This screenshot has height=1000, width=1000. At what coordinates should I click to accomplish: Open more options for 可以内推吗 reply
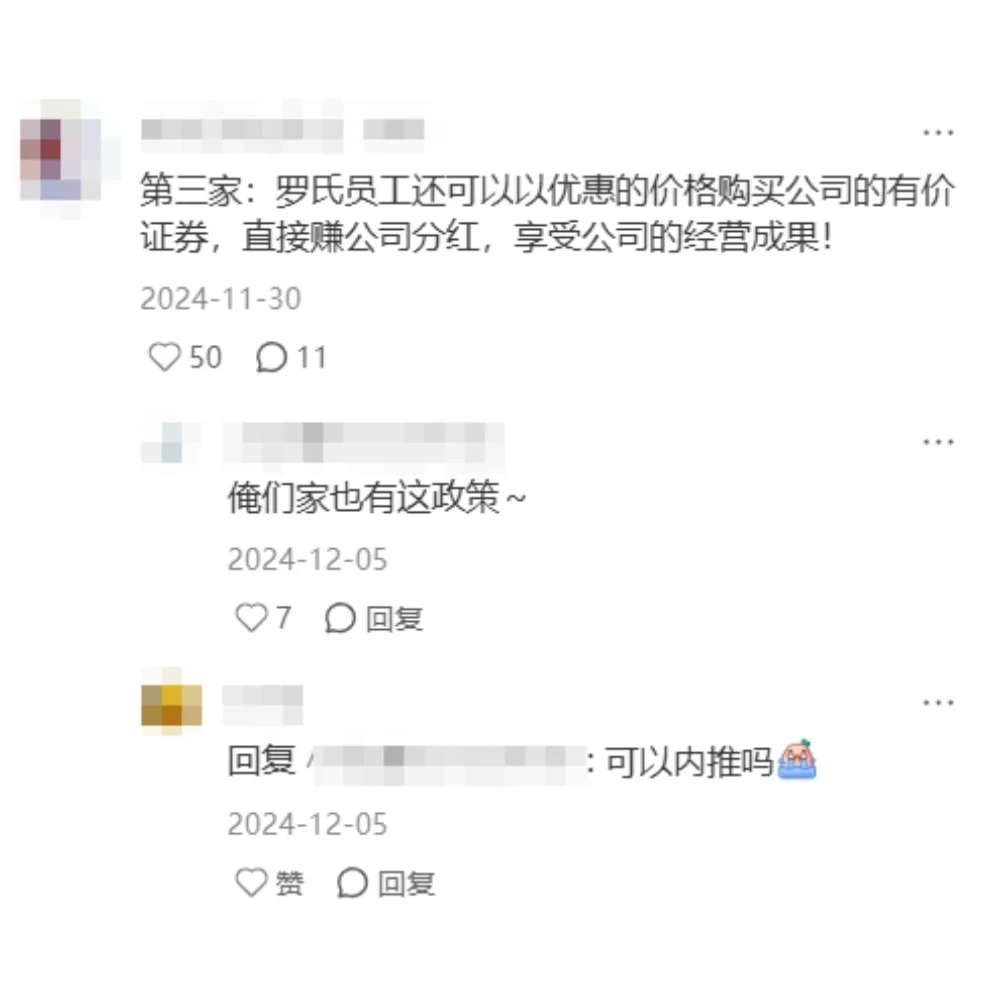(938, 702)
